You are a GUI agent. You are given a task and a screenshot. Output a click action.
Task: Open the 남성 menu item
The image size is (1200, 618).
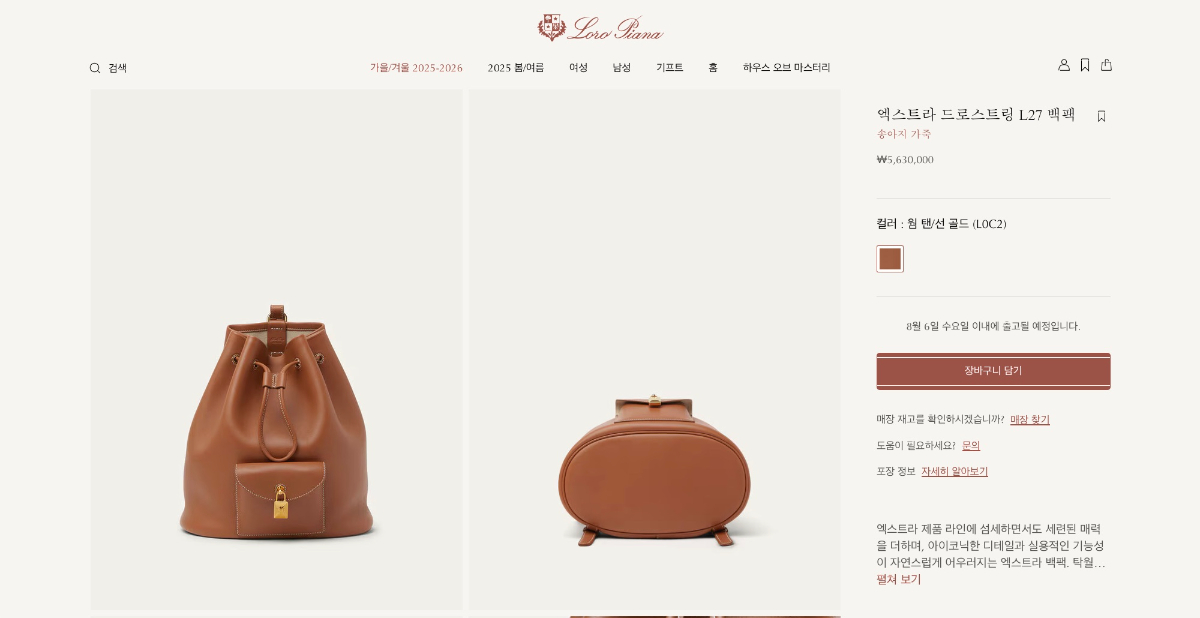[622, 68]
